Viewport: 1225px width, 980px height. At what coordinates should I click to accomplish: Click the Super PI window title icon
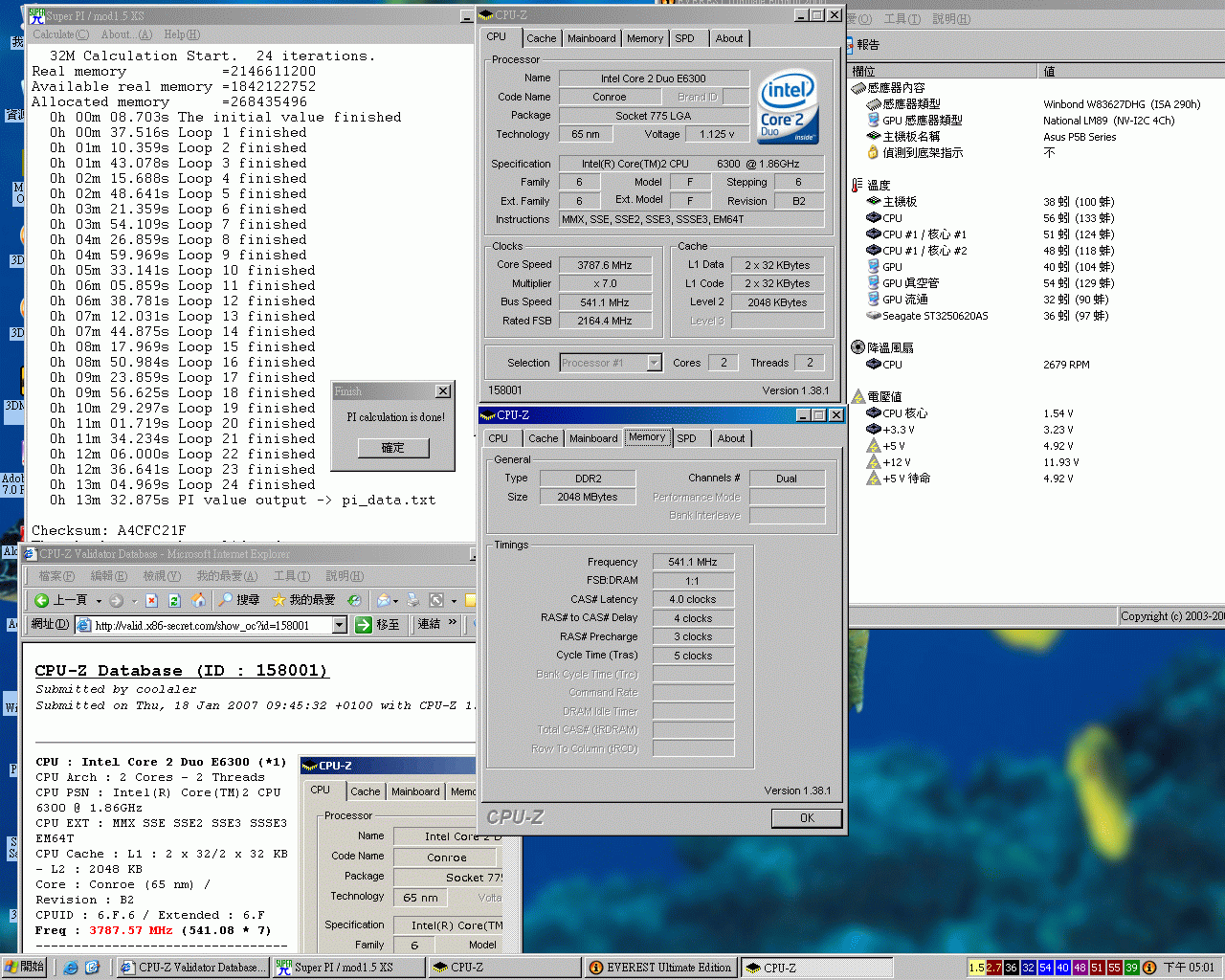pos(36,14)
